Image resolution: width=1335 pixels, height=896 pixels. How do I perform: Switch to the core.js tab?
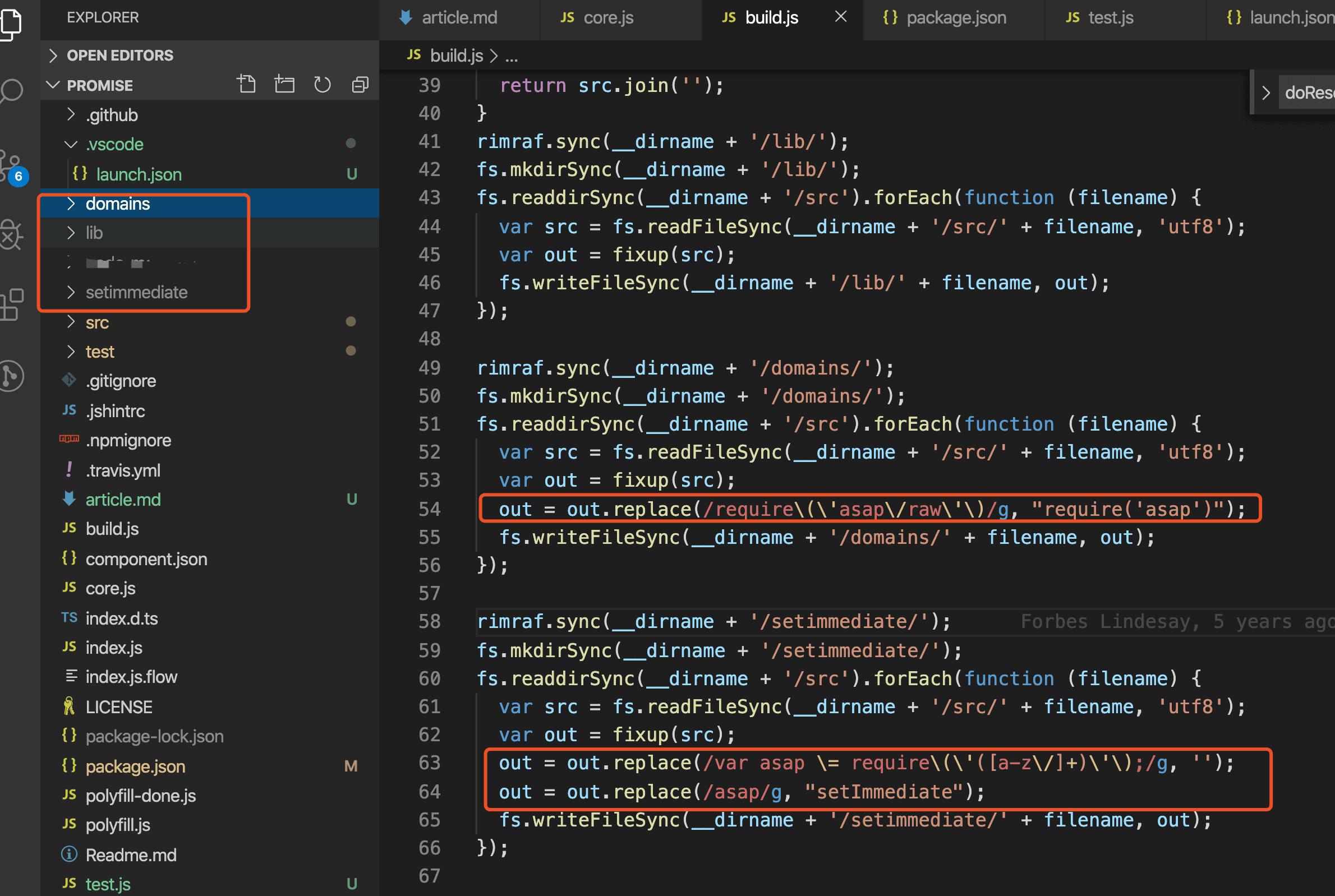click(x=608, y=18)
